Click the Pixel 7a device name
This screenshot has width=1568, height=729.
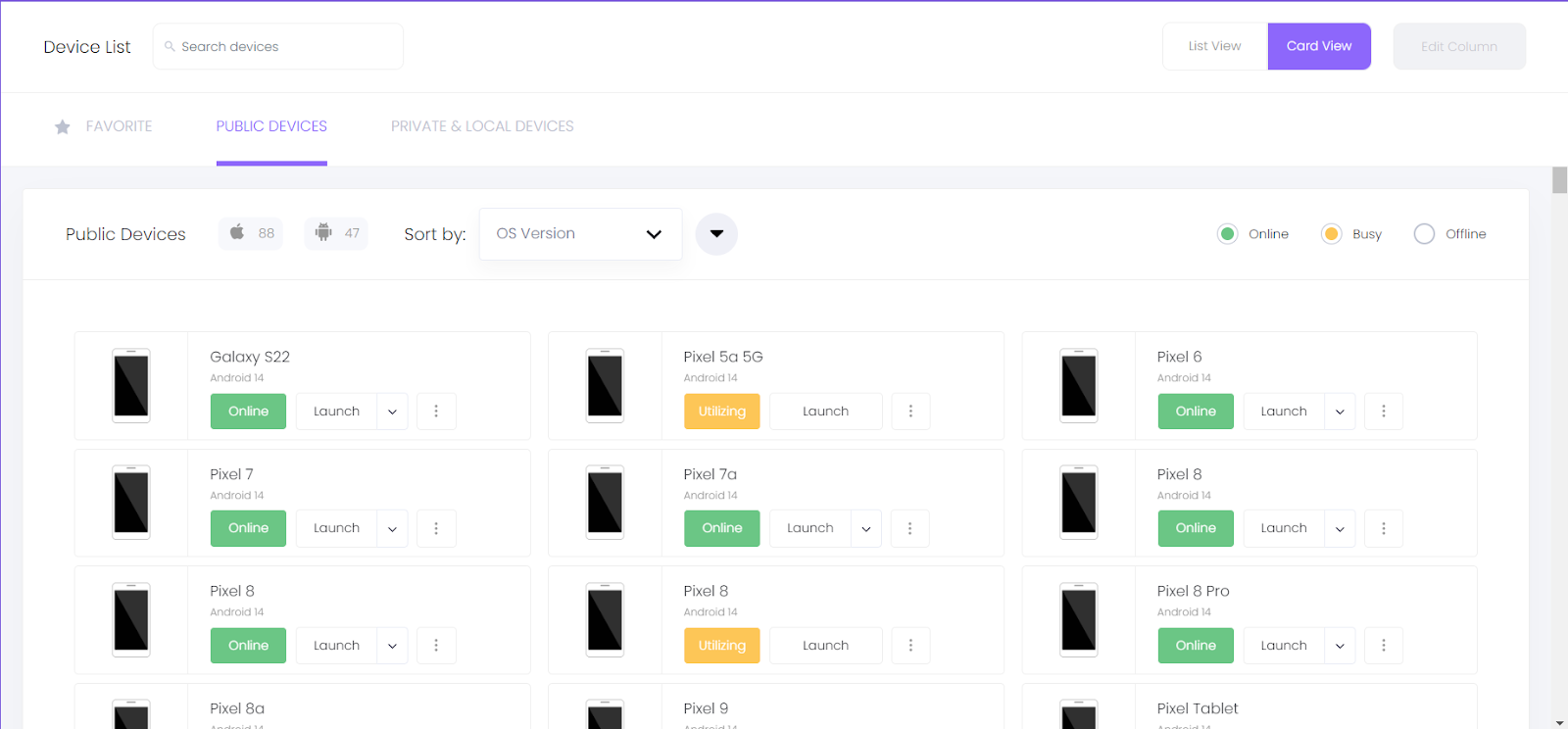point(710,474)
